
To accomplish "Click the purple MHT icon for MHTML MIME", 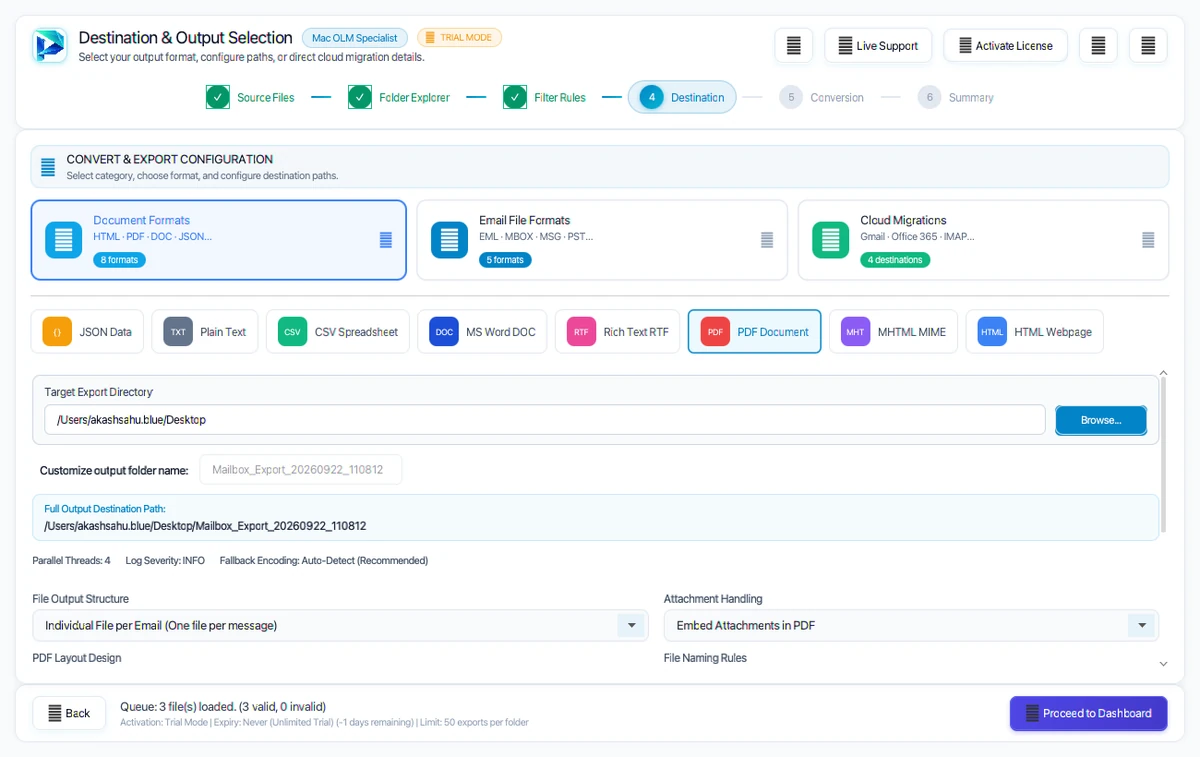I will click(x=855, y=332).
